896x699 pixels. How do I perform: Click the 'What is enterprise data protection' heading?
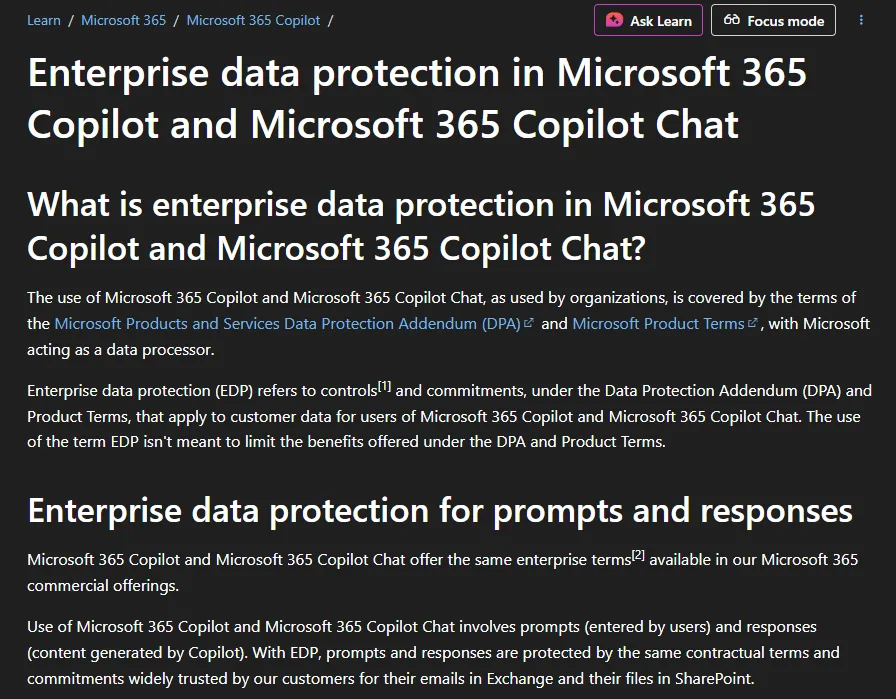tap(421, 226)
